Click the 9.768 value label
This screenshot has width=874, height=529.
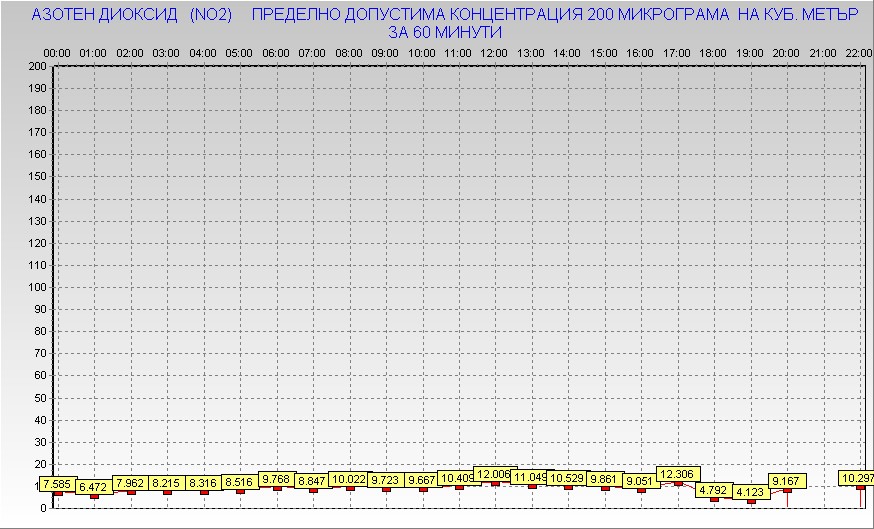(275, 480)
